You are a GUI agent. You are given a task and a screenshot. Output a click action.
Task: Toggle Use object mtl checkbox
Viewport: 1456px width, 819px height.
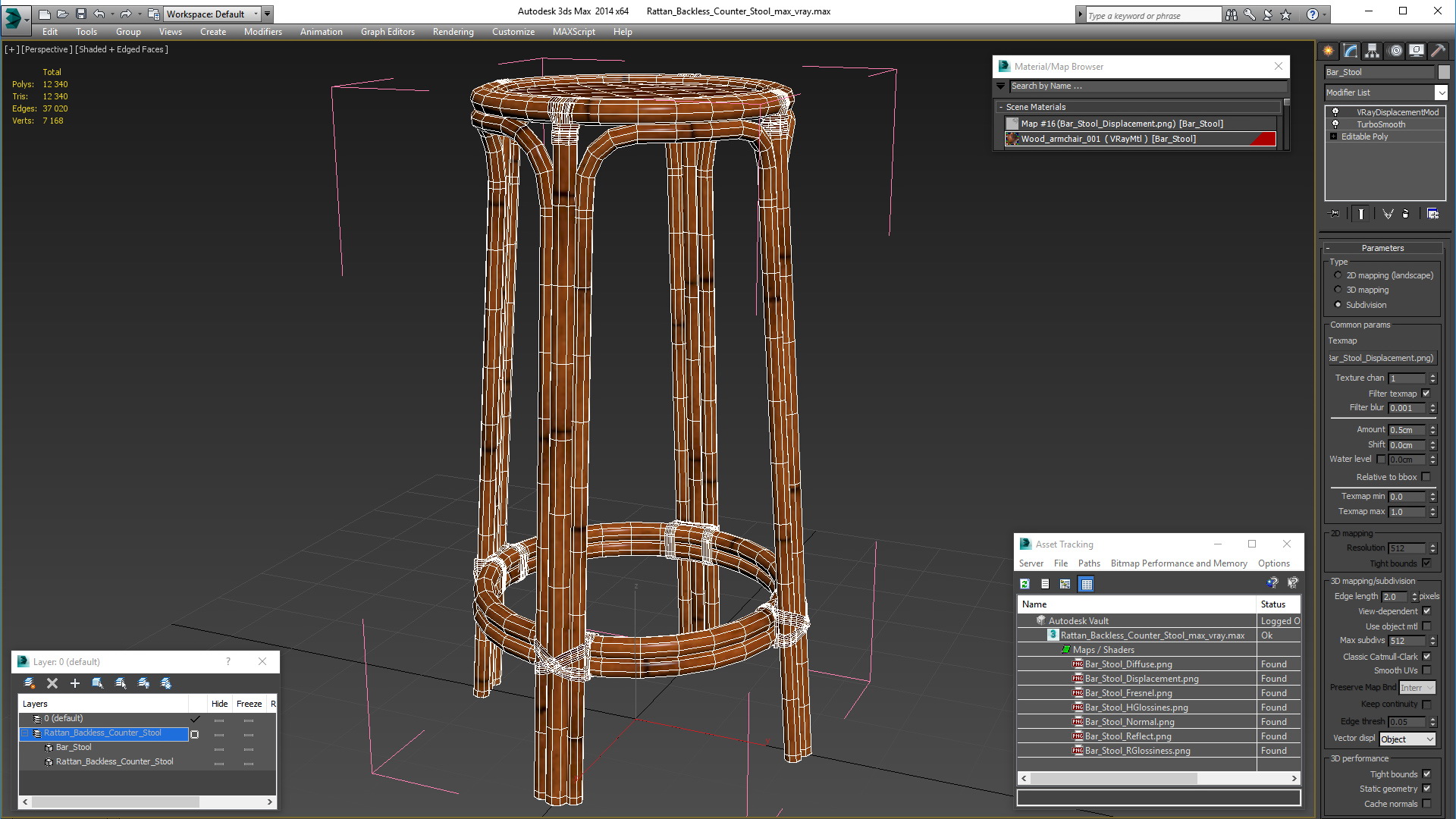click(x=1426, y=626)
